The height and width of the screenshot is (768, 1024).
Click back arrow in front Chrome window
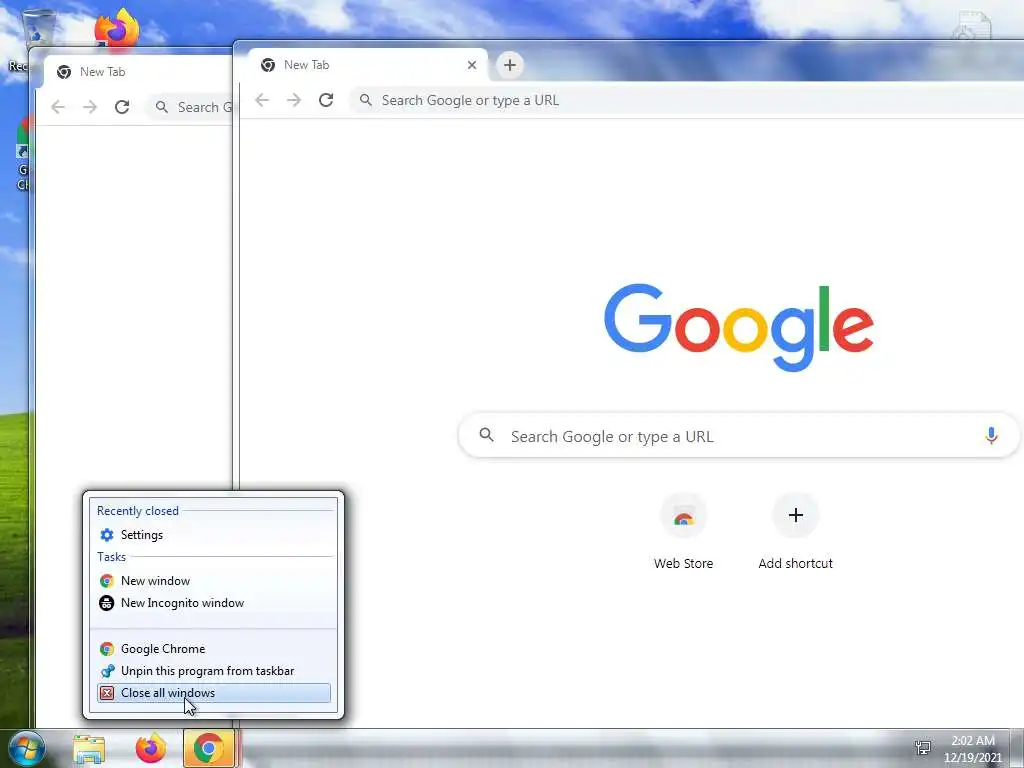[262, 100]
